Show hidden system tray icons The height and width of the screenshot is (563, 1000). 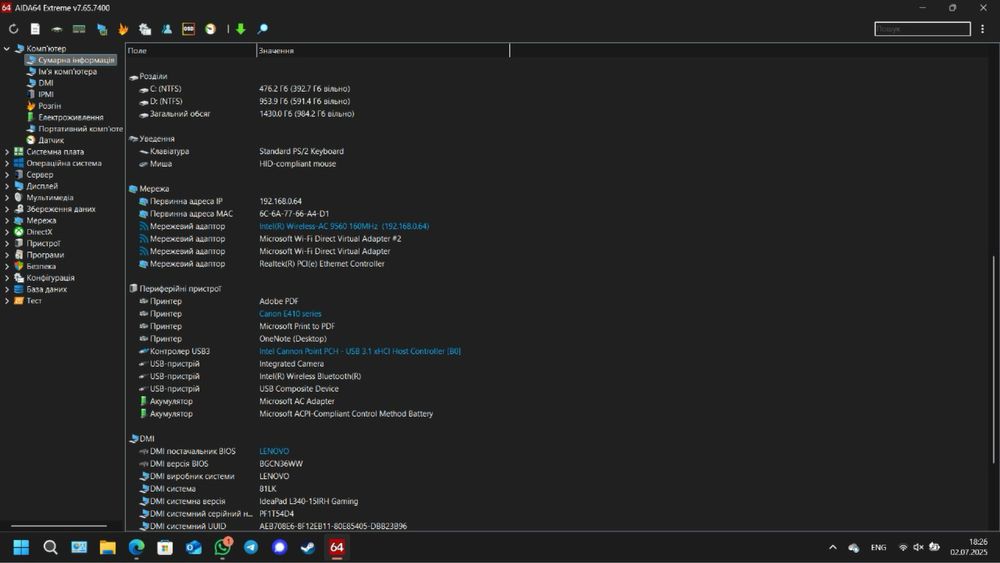[x=832, y=547]
